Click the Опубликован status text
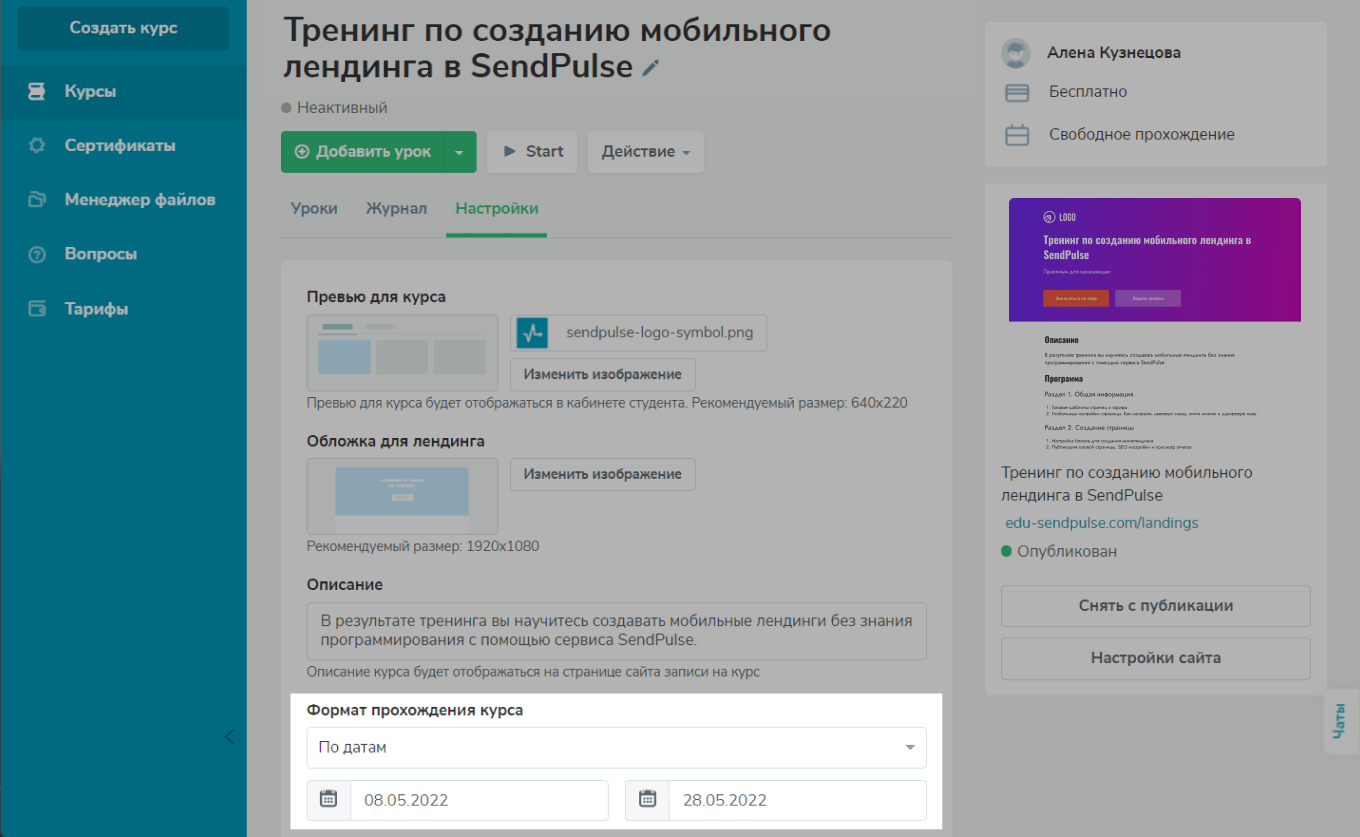The image size is (1360, 837). click(x=1067, y=552)
